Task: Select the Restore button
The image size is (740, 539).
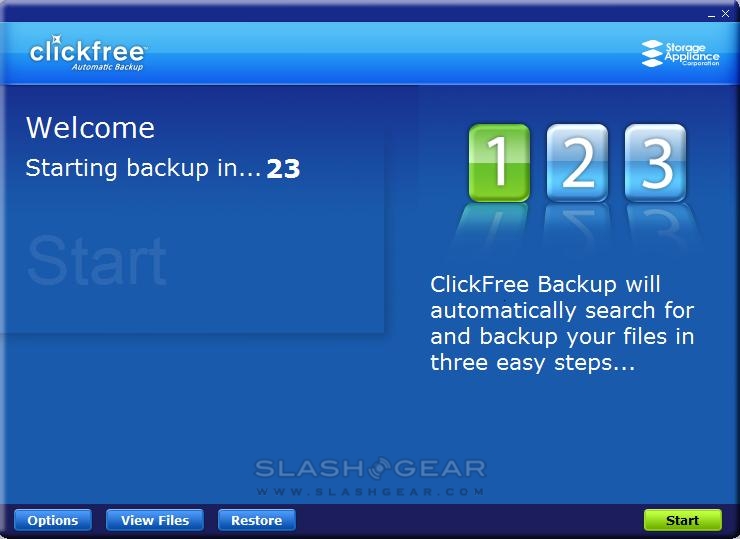Action: [x=257, y=520]
